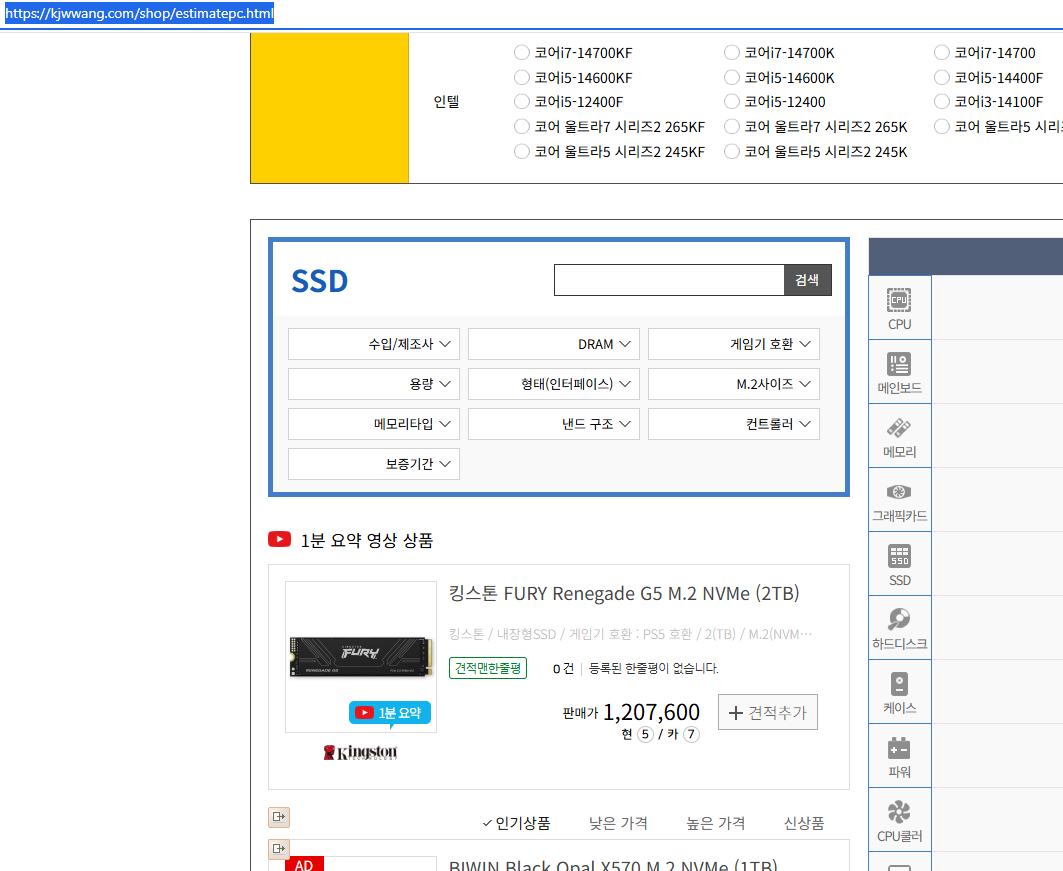Click the Kingston FURY SSD thumbnail

[x=361, y=657]
